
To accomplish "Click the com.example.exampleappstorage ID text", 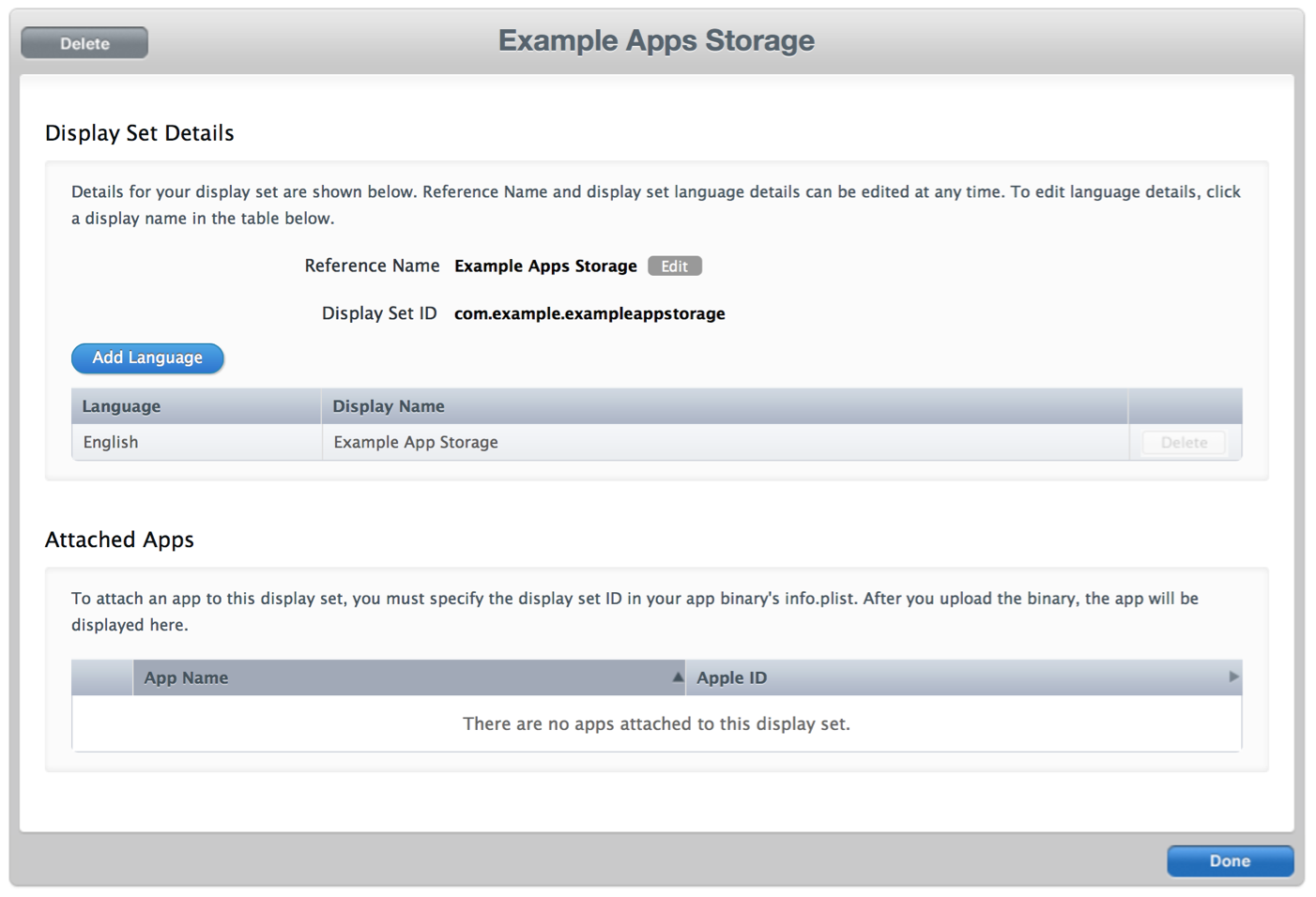I will coord(589,313).
